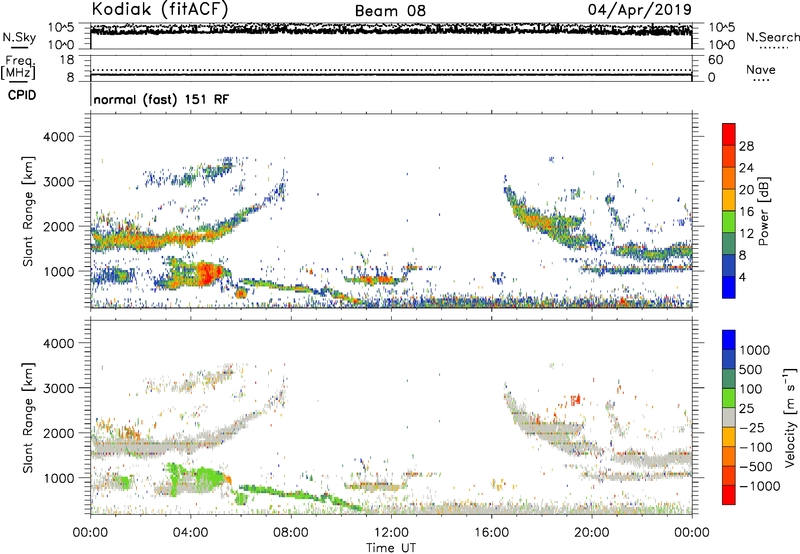Click the power panel 'Slant Range [km]' label
This screenshot has width=800, height=554.
pos(28,211)
